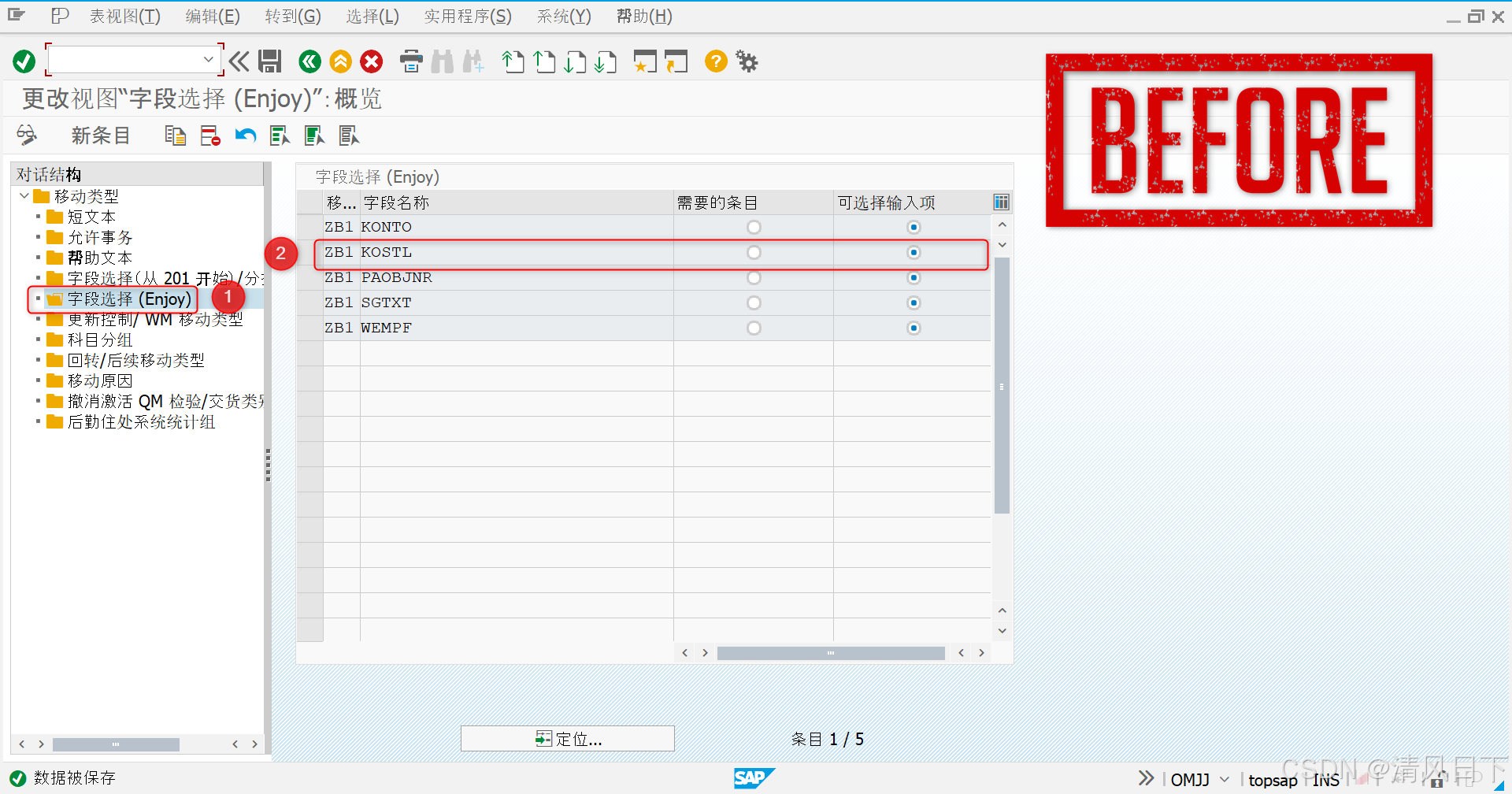This screenshot has height=794, width=1512.
Task: Click Generate Shortcut icon
Action: click(x=676, y=61)
